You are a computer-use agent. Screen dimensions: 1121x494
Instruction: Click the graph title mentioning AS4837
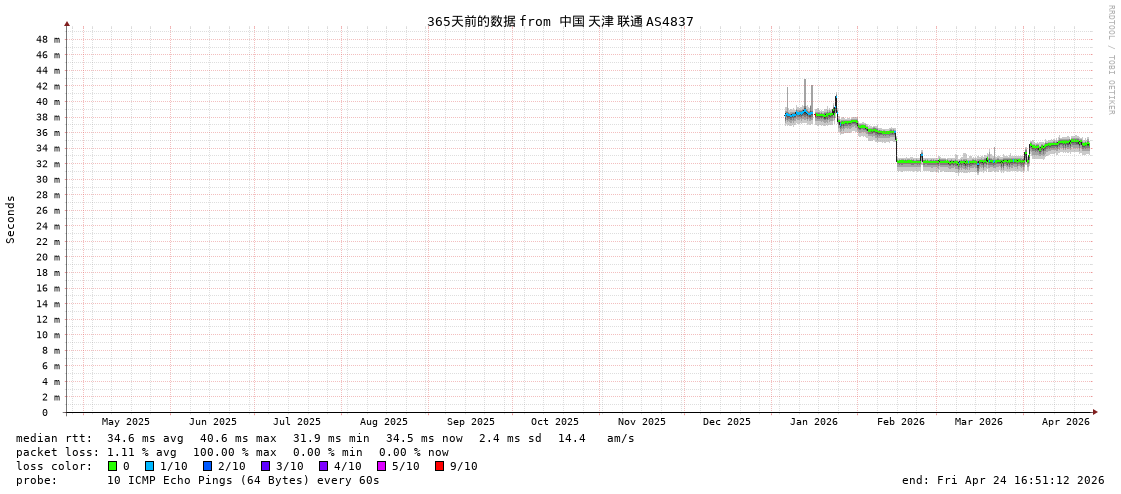pos(560,22)
